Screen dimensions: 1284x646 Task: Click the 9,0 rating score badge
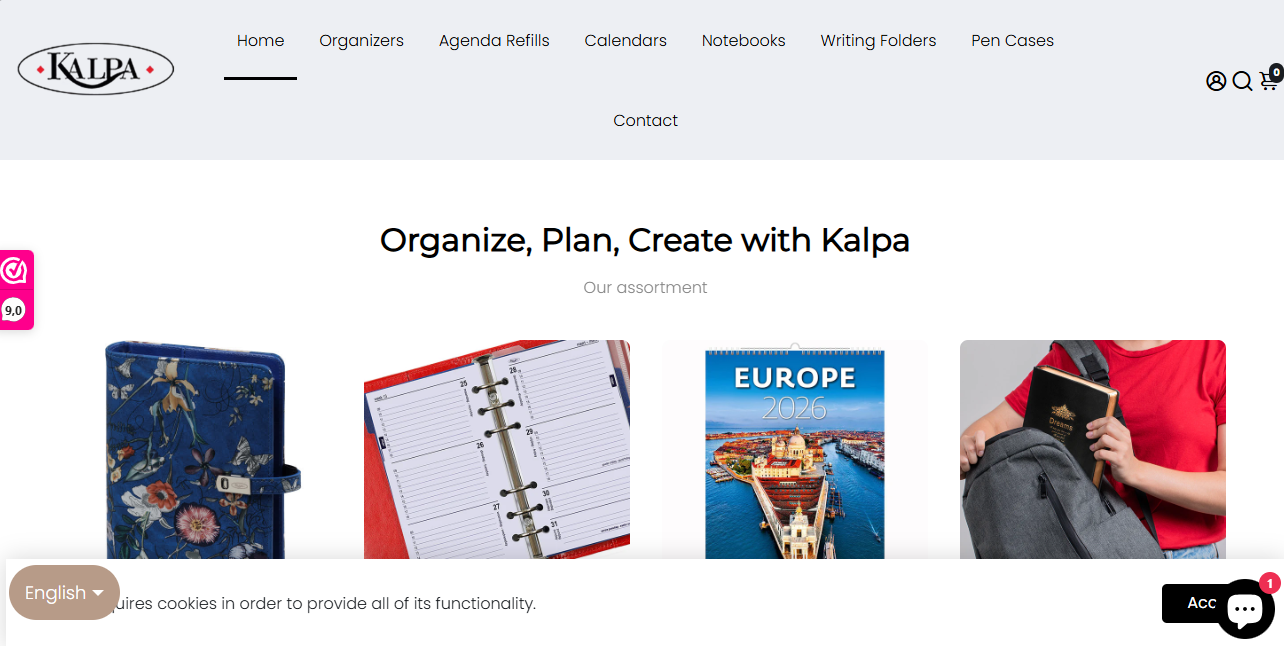pos(14,311)
